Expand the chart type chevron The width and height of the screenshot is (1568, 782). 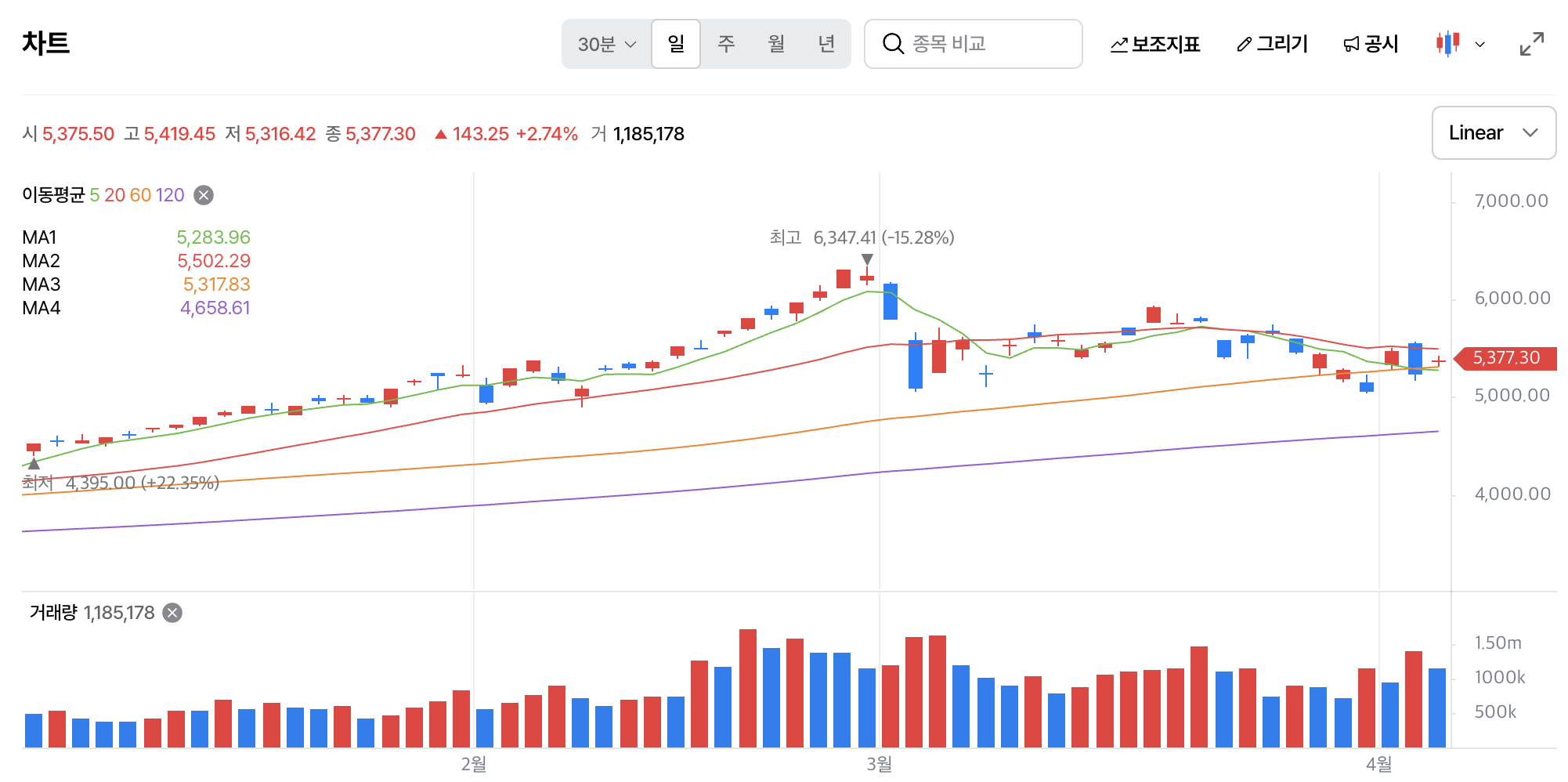(x=1479, y=45)
